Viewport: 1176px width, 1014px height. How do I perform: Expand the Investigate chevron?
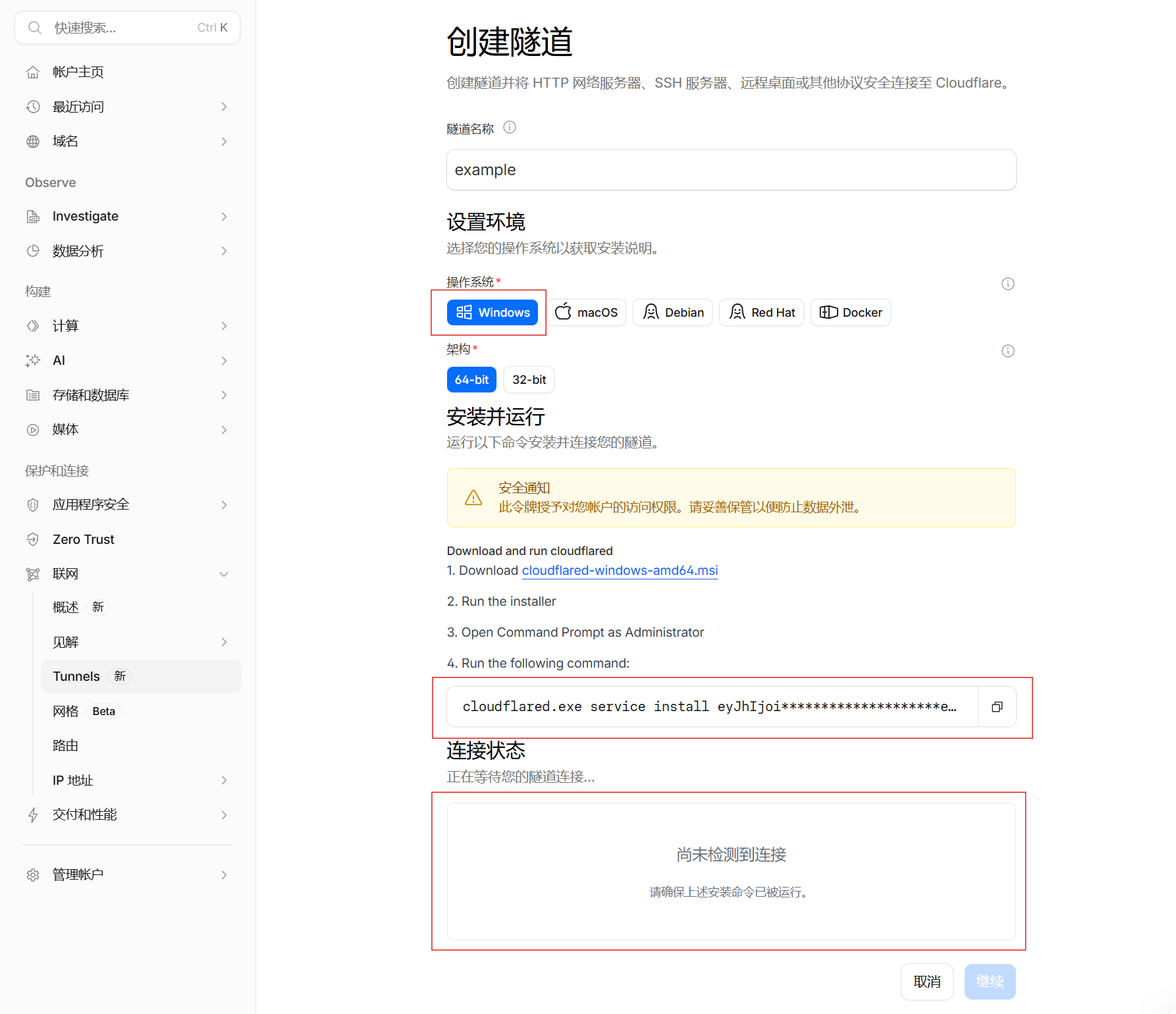coord(224,217)
